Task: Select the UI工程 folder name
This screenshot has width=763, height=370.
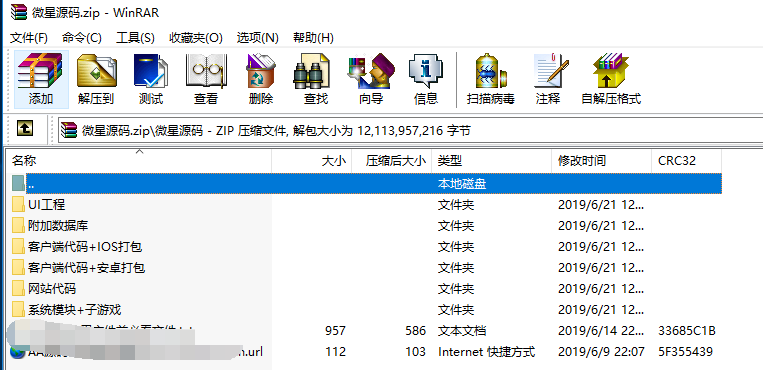Action: point(46,204)
